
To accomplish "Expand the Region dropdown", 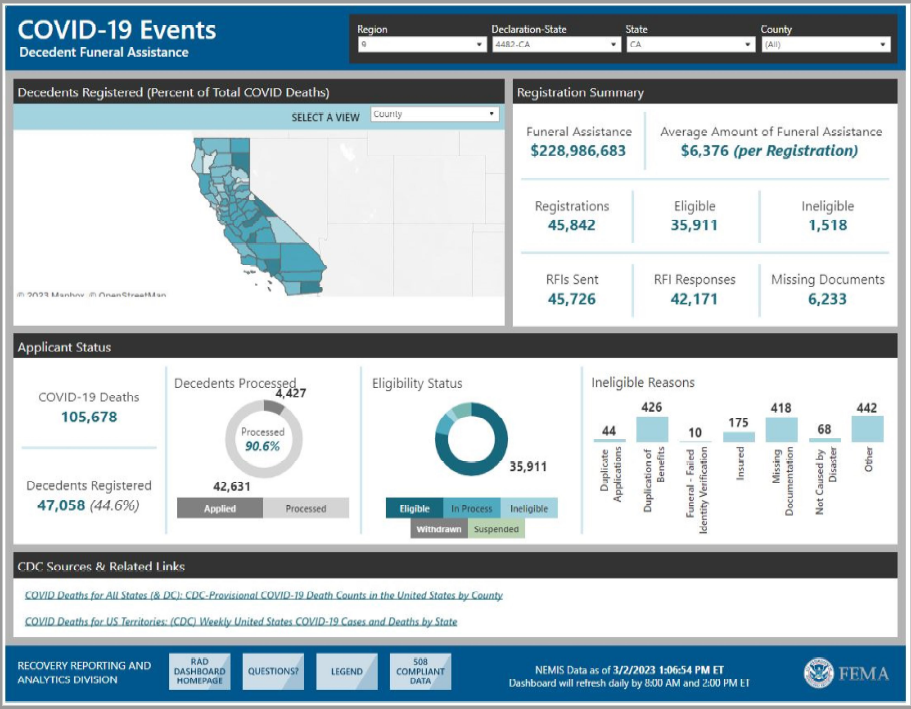I will click(421, 45).
